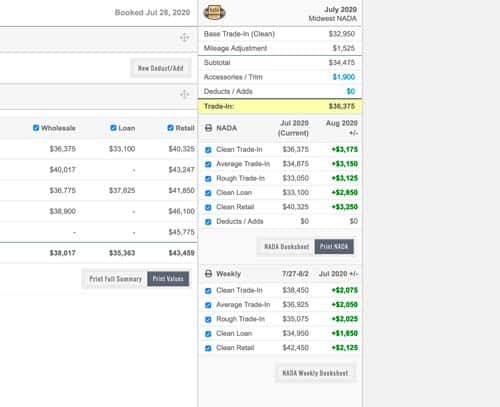Click the retail value $41,850
500x407 pixels.
tap(181, 190)
